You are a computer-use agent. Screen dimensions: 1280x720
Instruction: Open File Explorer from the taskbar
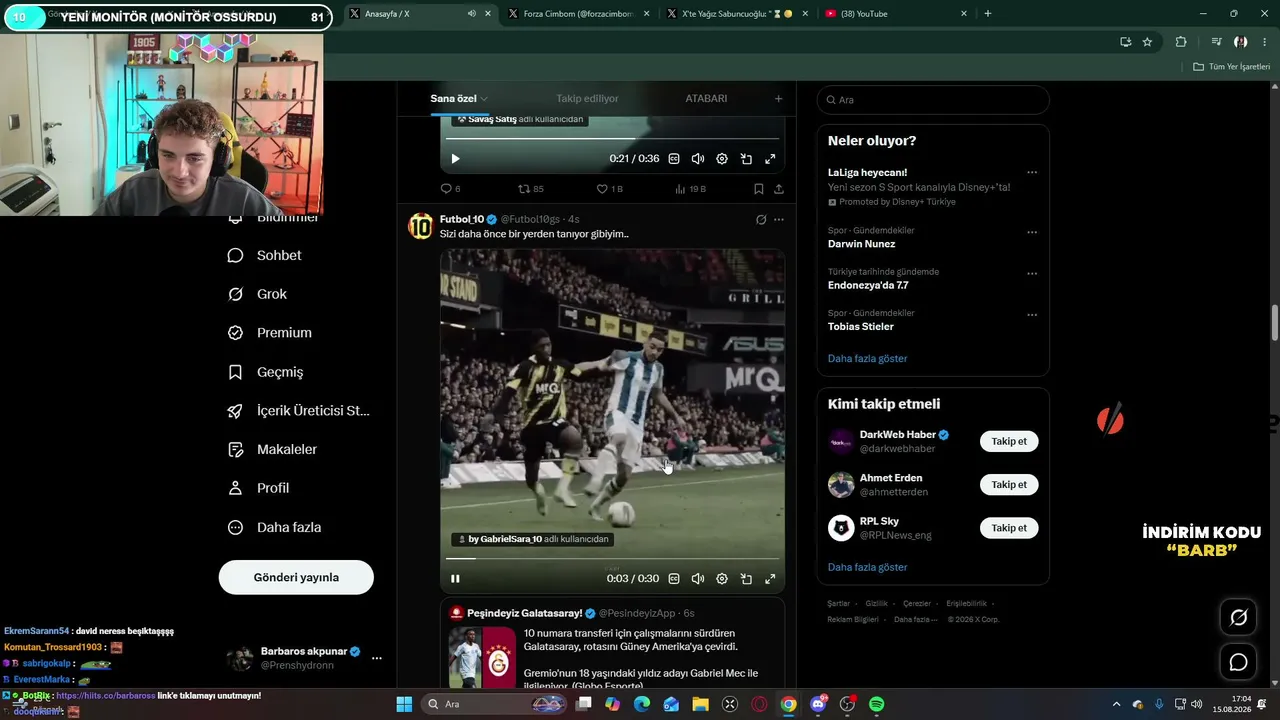(700, 704)
